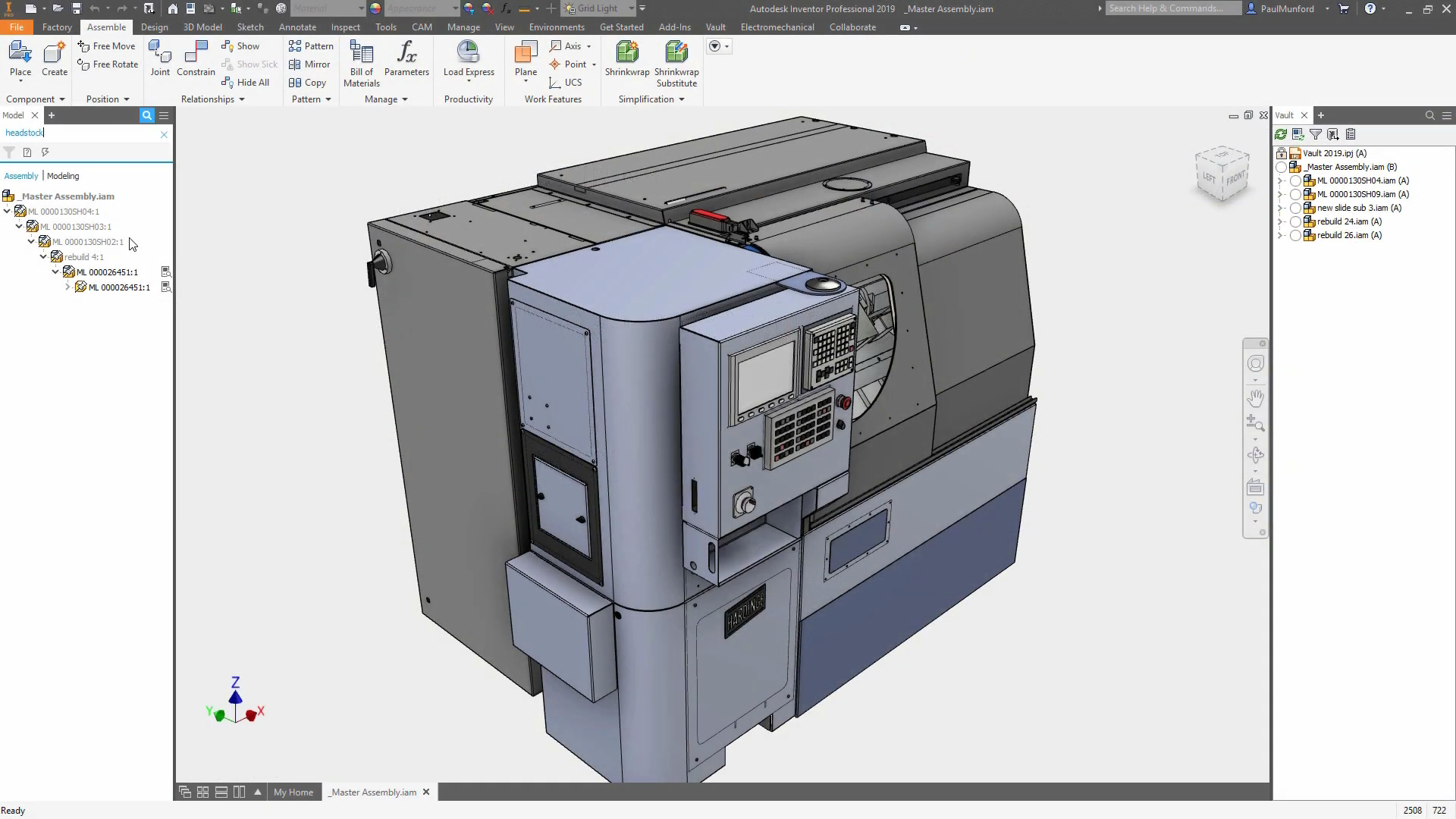
Task: Collapse the ML 0000130SH04:1 tree node
Action: point(7,212)
